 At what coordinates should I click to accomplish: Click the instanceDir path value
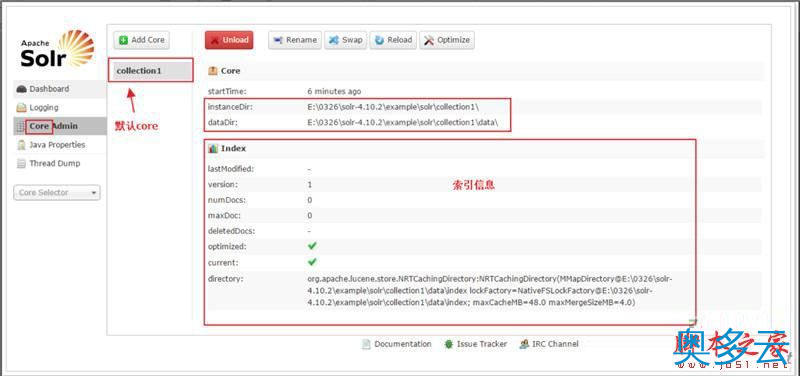click(393, 107)
